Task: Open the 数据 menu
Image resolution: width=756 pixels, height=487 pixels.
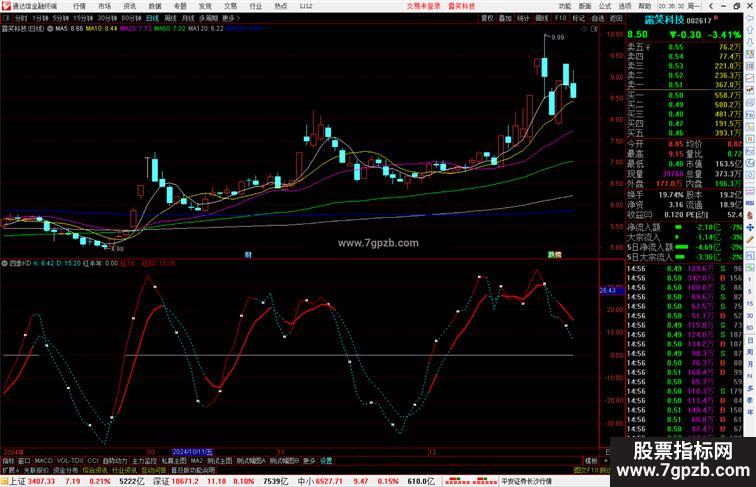Action: [155, 6]
